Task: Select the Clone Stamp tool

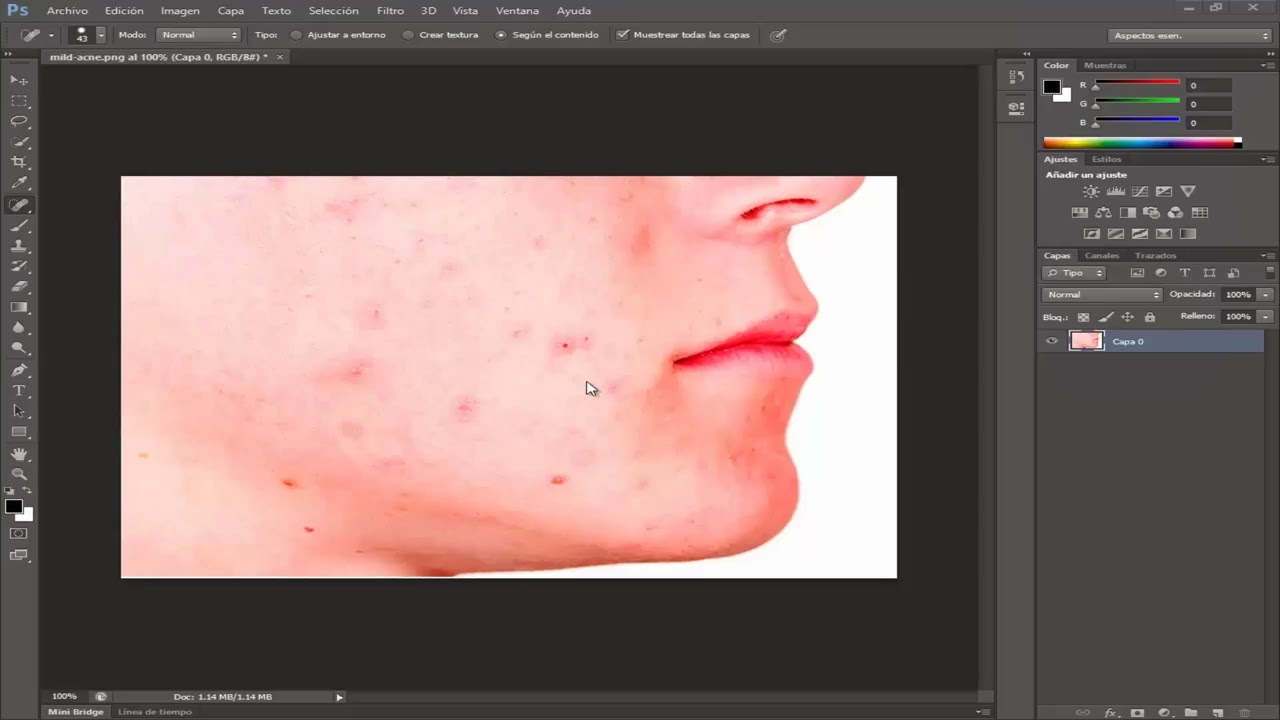Action: [x=19, y=246]
